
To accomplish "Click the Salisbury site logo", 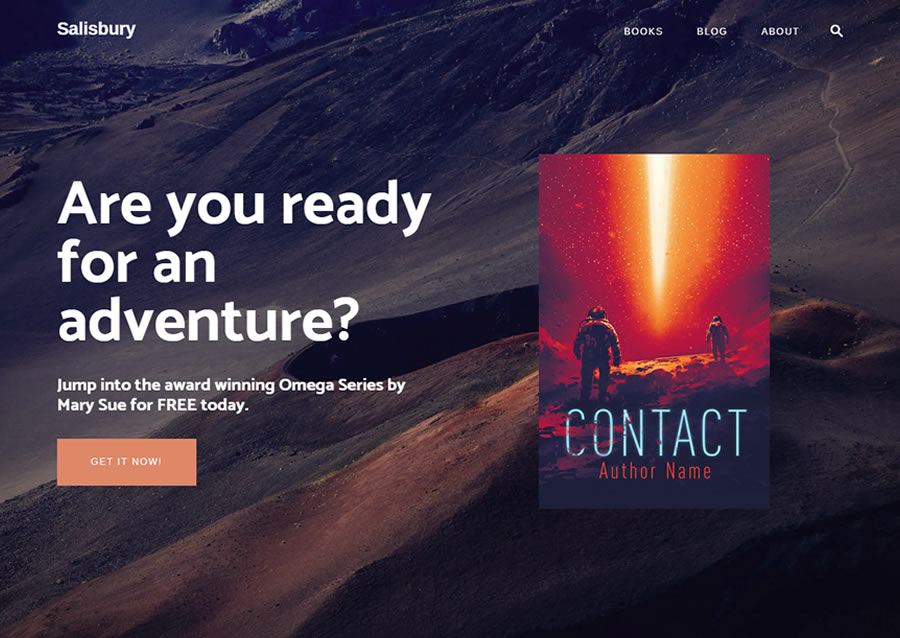I will (x=96, y=29).
